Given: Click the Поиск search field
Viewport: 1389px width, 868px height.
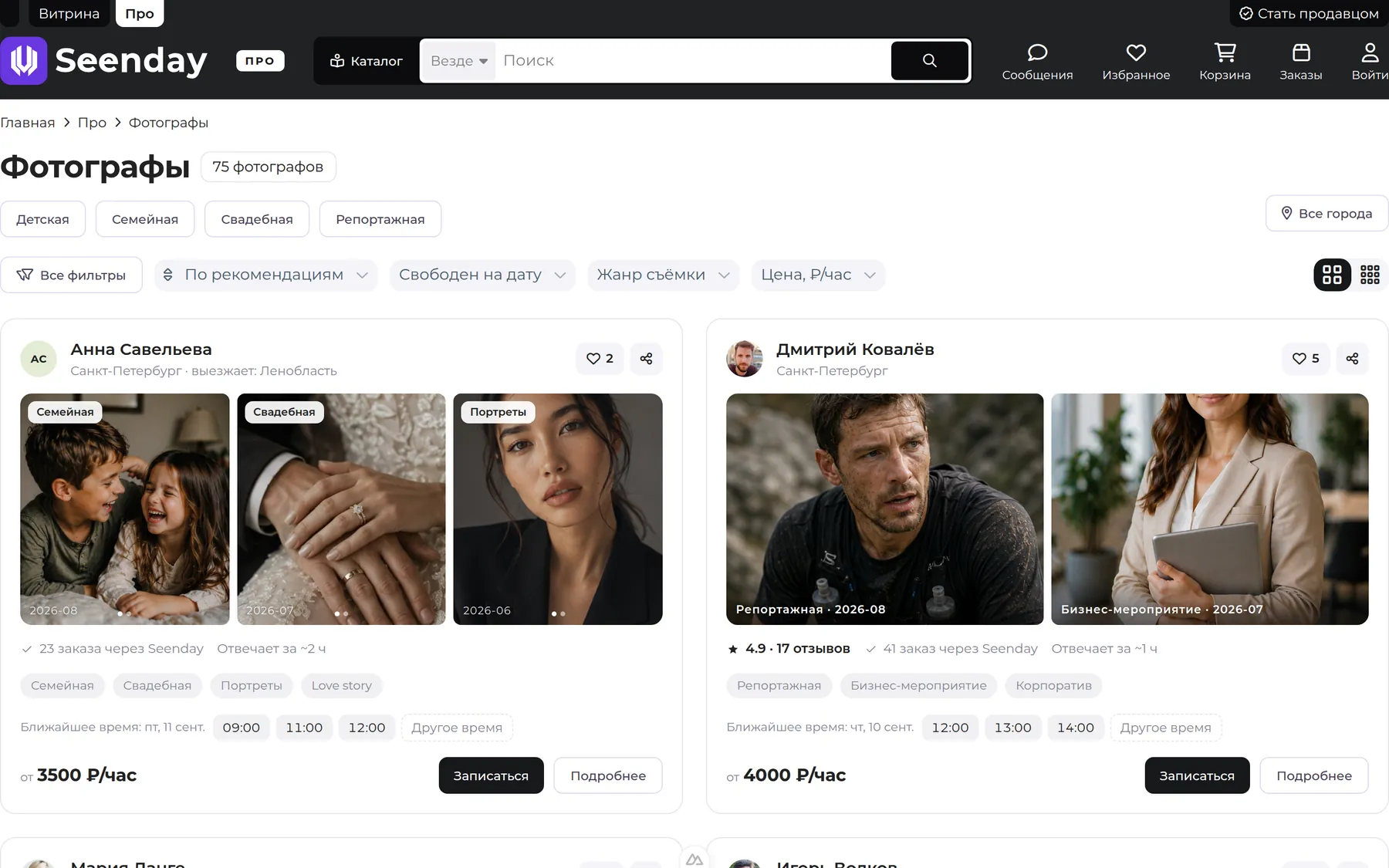Looking at the screenshot, I should click(692, 61).
